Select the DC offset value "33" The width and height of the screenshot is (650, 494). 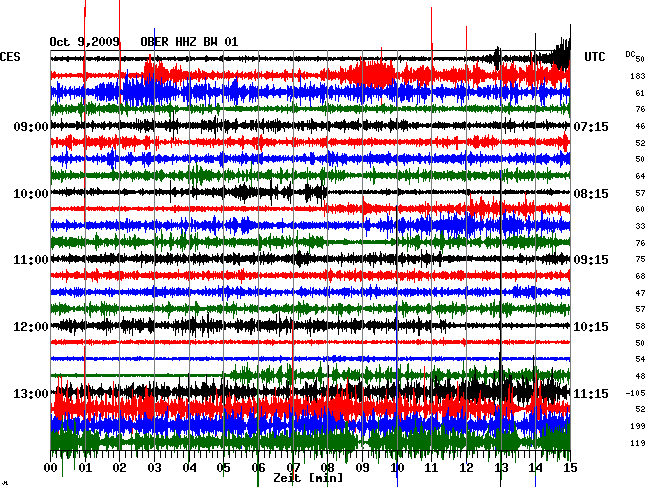pos(640,226)
